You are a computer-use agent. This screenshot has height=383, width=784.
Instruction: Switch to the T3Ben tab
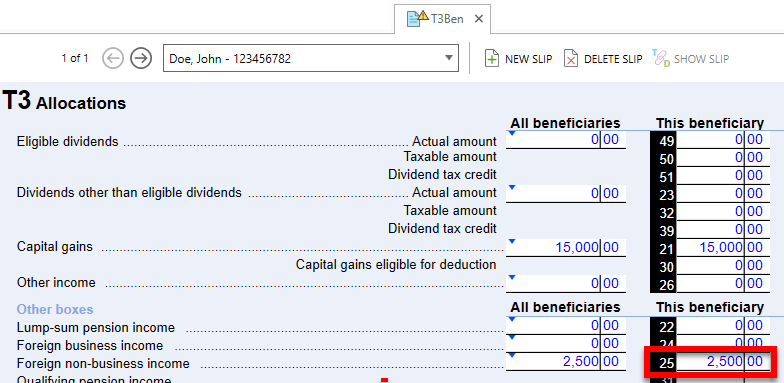click(442, 19)
